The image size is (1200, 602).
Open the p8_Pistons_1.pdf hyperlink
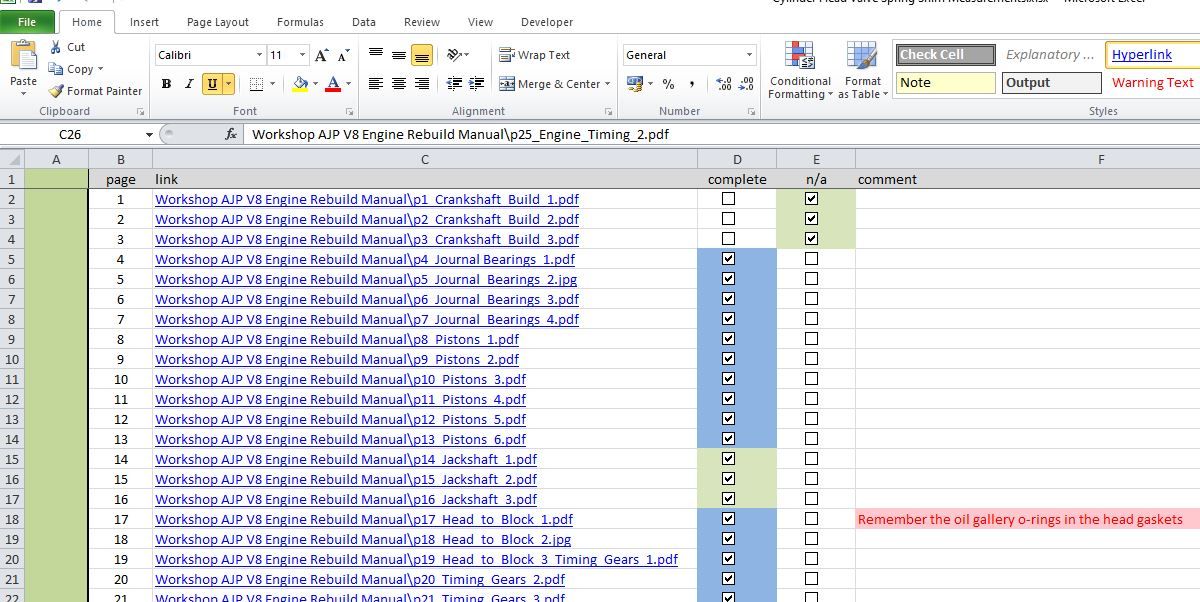point(336,339)
